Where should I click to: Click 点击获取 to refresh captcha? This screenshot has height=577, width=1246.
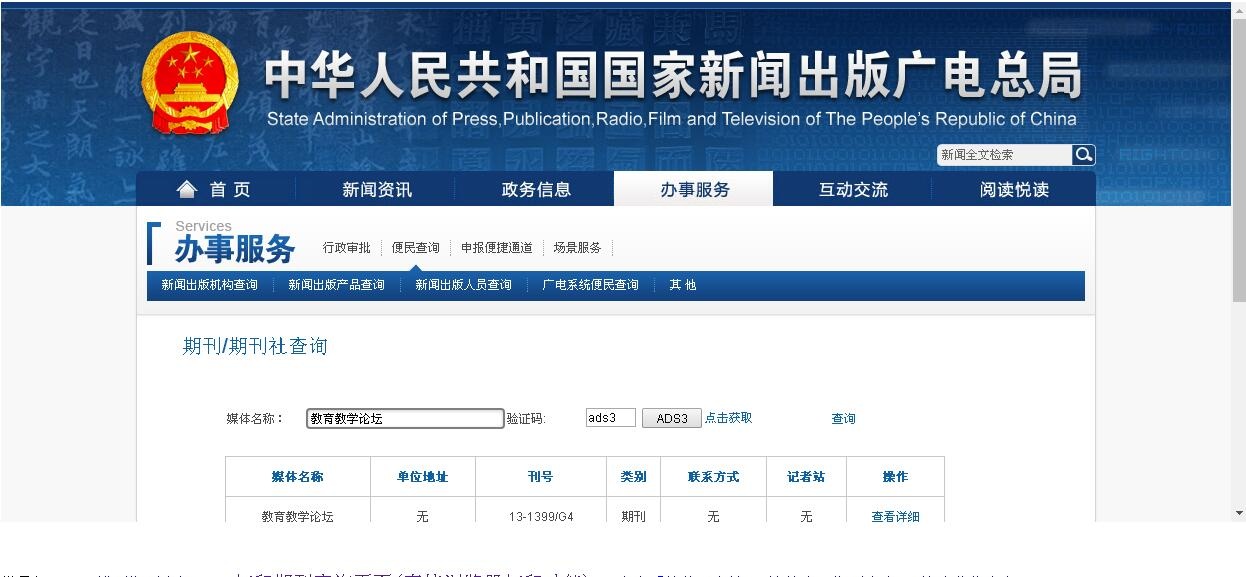click(728, 418)
